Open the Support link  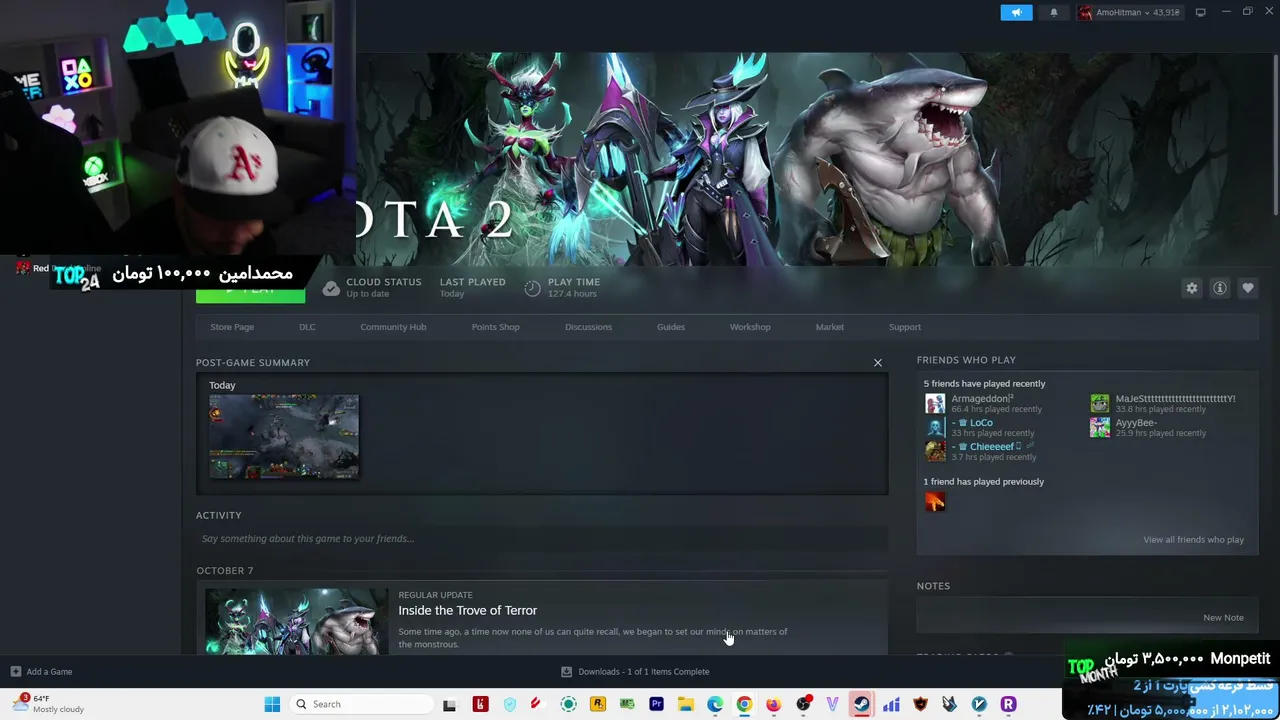coord(905,327)
